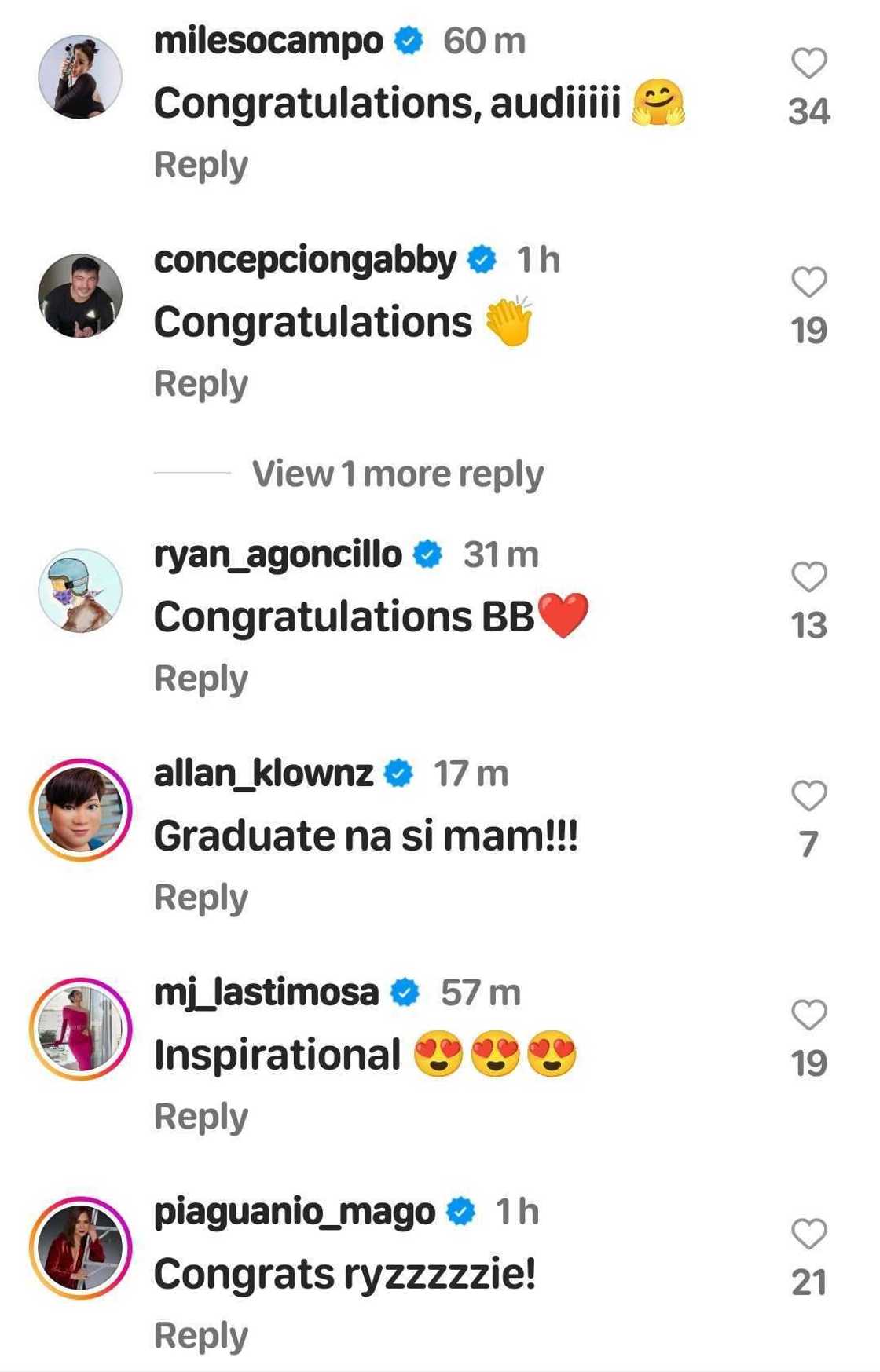The image size is (880, 1372).
Task: Click verified badge next to ryan_agoncillo
Action: tap(427, 555)
